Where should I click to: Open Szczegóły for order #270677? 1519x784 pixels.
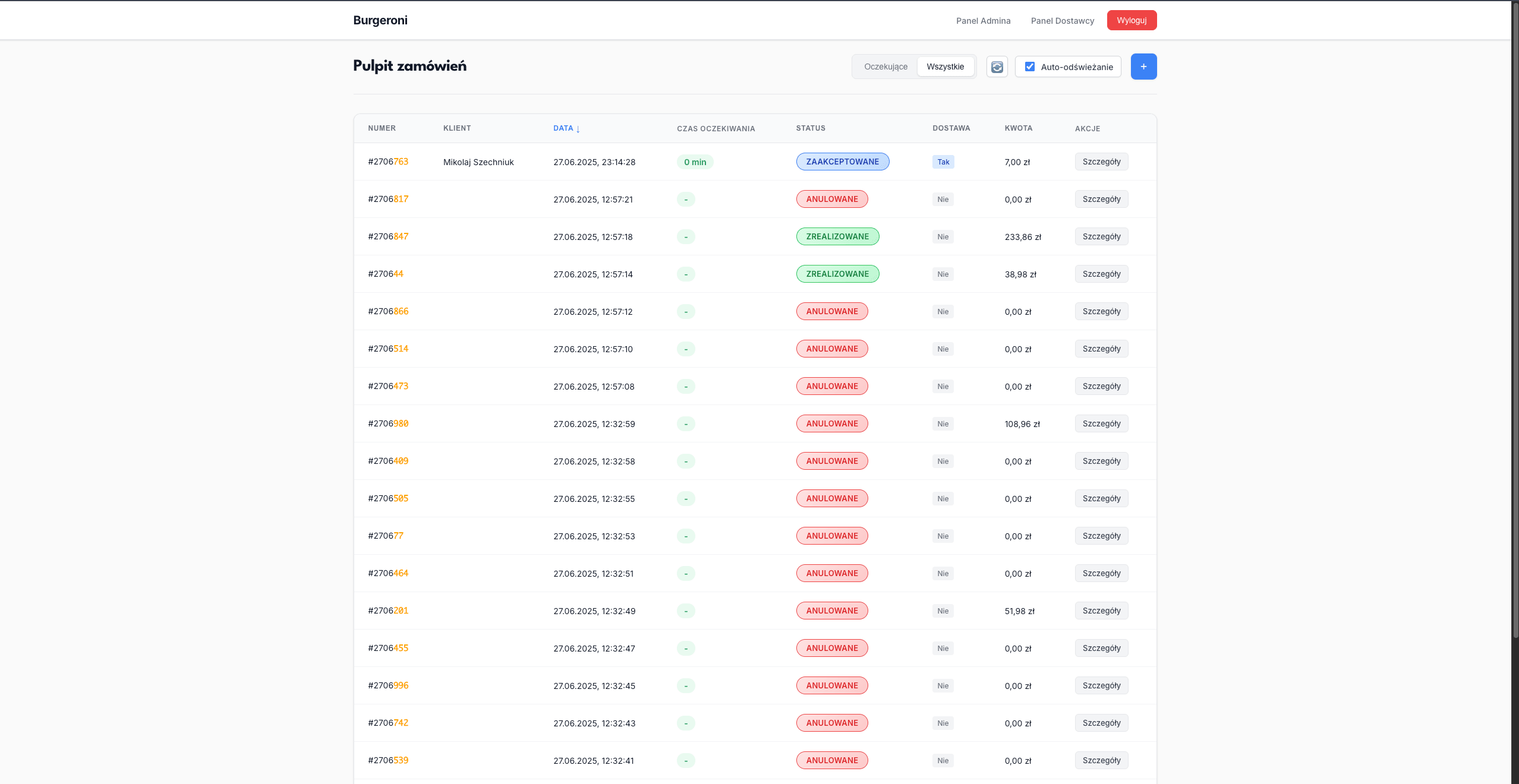pyautogui.click(x=1101, y=536)
